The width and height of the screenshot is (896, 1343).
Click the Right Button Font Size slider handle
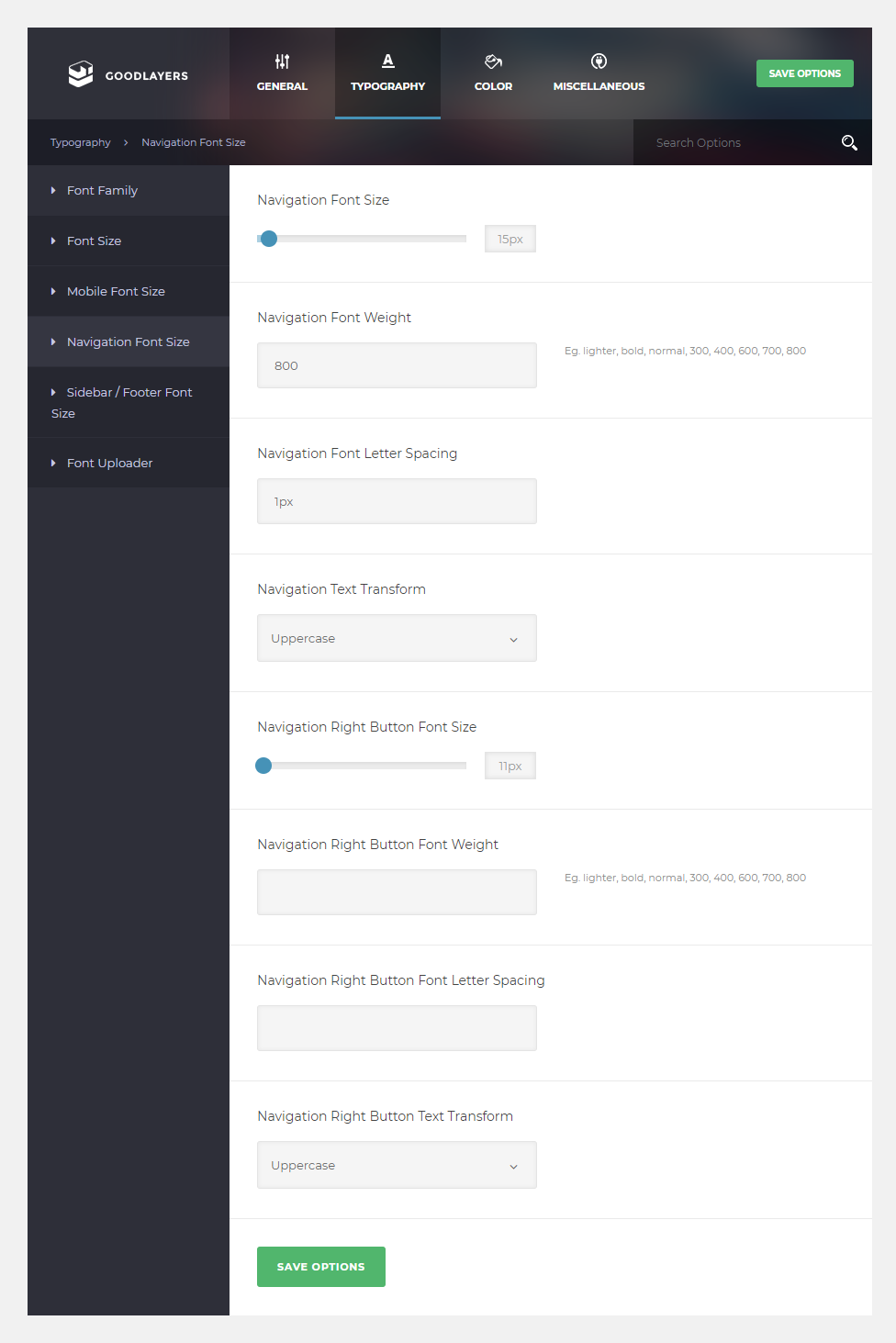[263, 766]
